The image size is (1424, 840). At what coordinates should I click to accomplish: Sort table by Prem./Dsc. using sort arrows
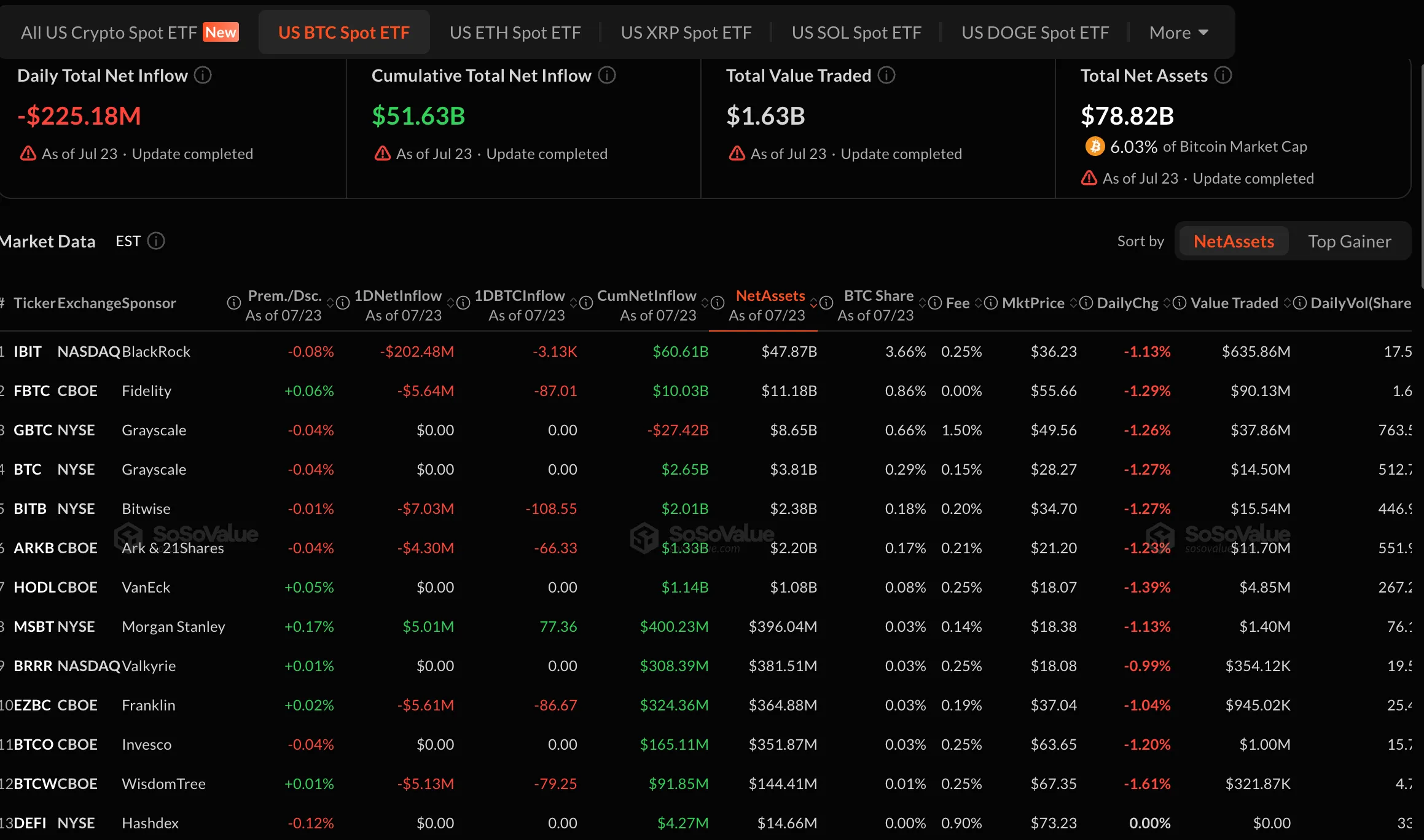330,303
